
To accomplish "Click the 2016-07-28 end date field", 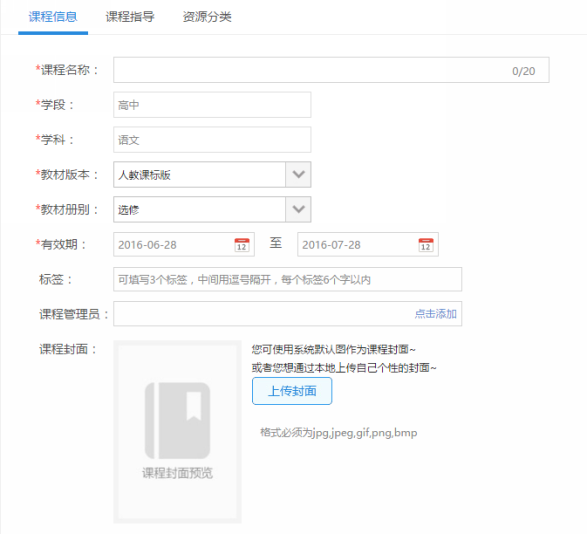I will [x=368, y=244].
